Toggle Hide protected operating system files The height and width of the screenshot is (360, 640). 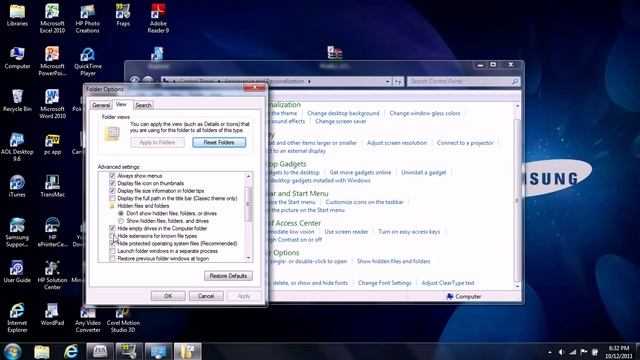click(x=112, y=244)
